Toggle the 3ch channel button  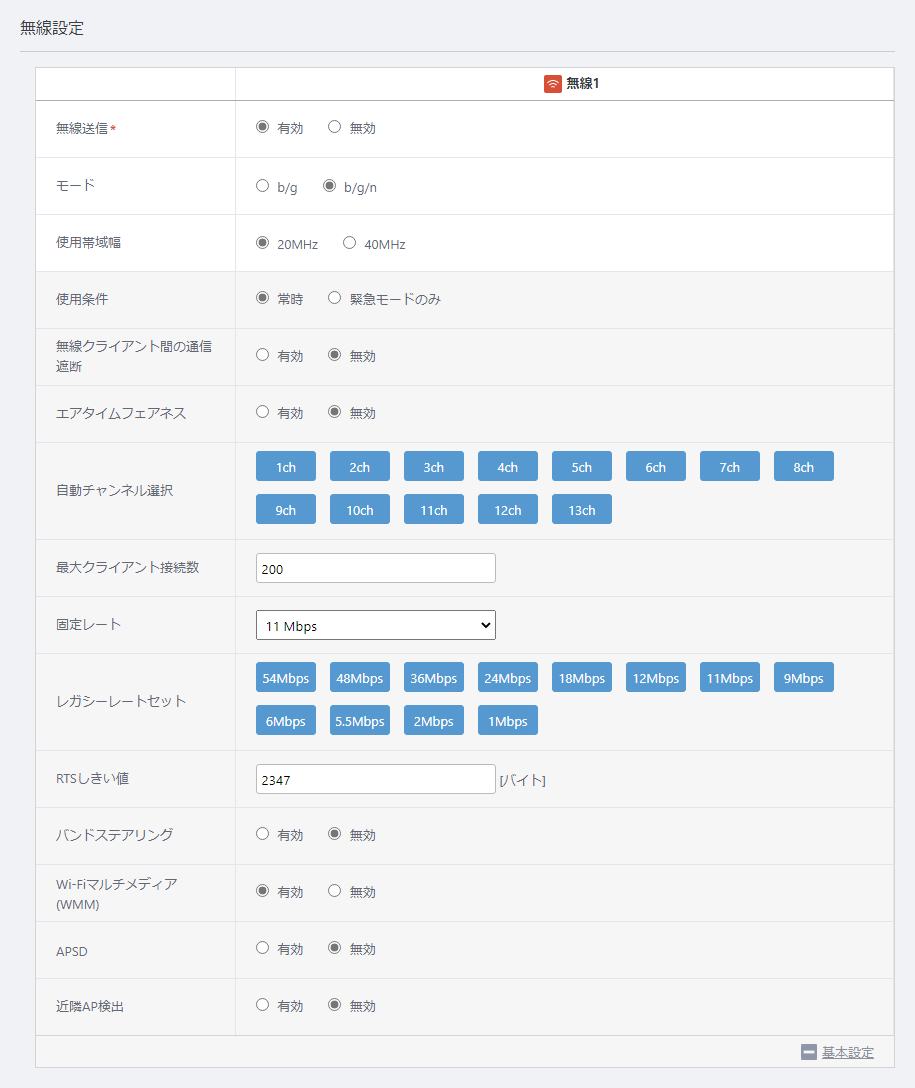coord(434,466)
